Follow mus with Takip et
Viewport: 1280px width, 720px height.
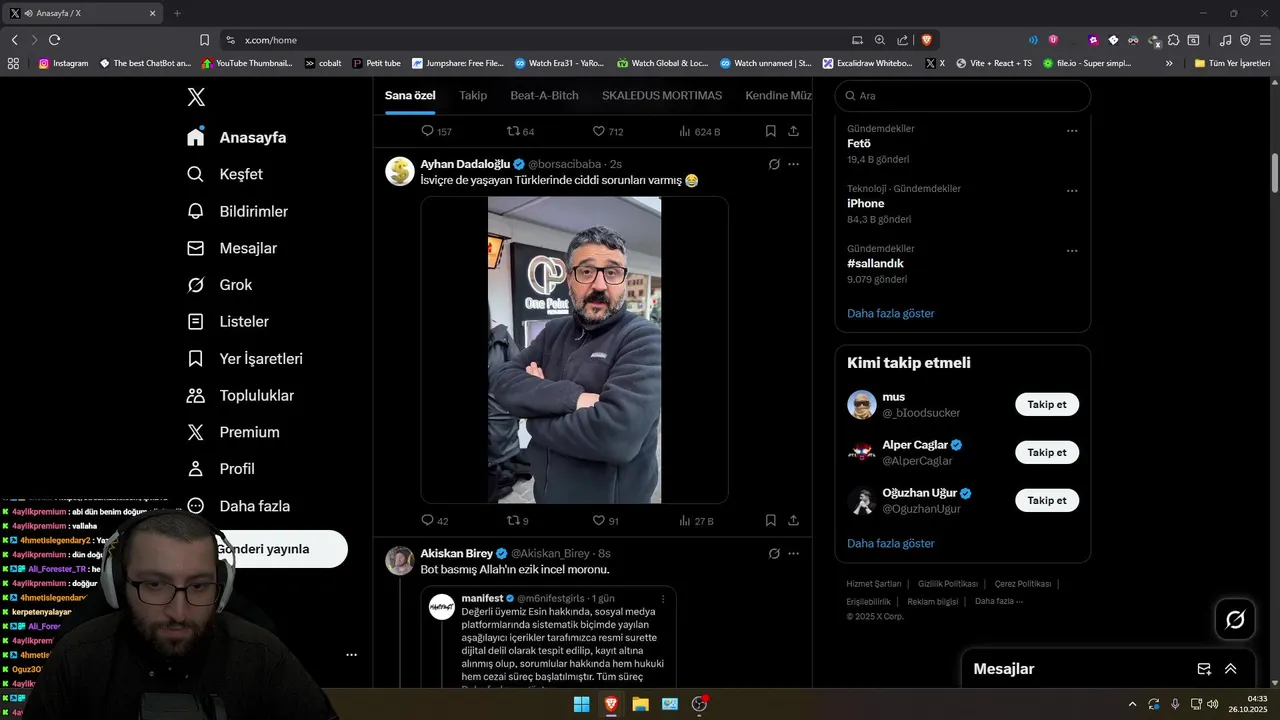1047,405
